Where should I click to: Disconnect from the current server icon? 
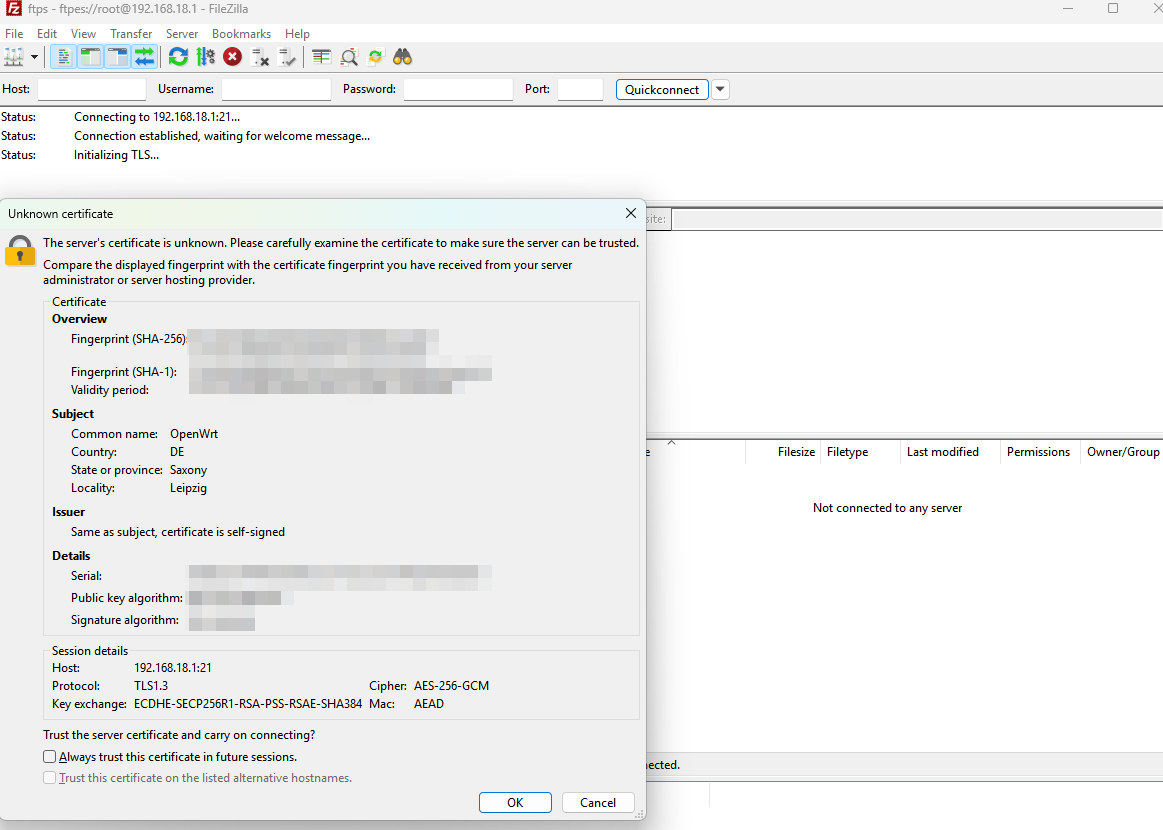pyautogui.click(x=260, y=57)
